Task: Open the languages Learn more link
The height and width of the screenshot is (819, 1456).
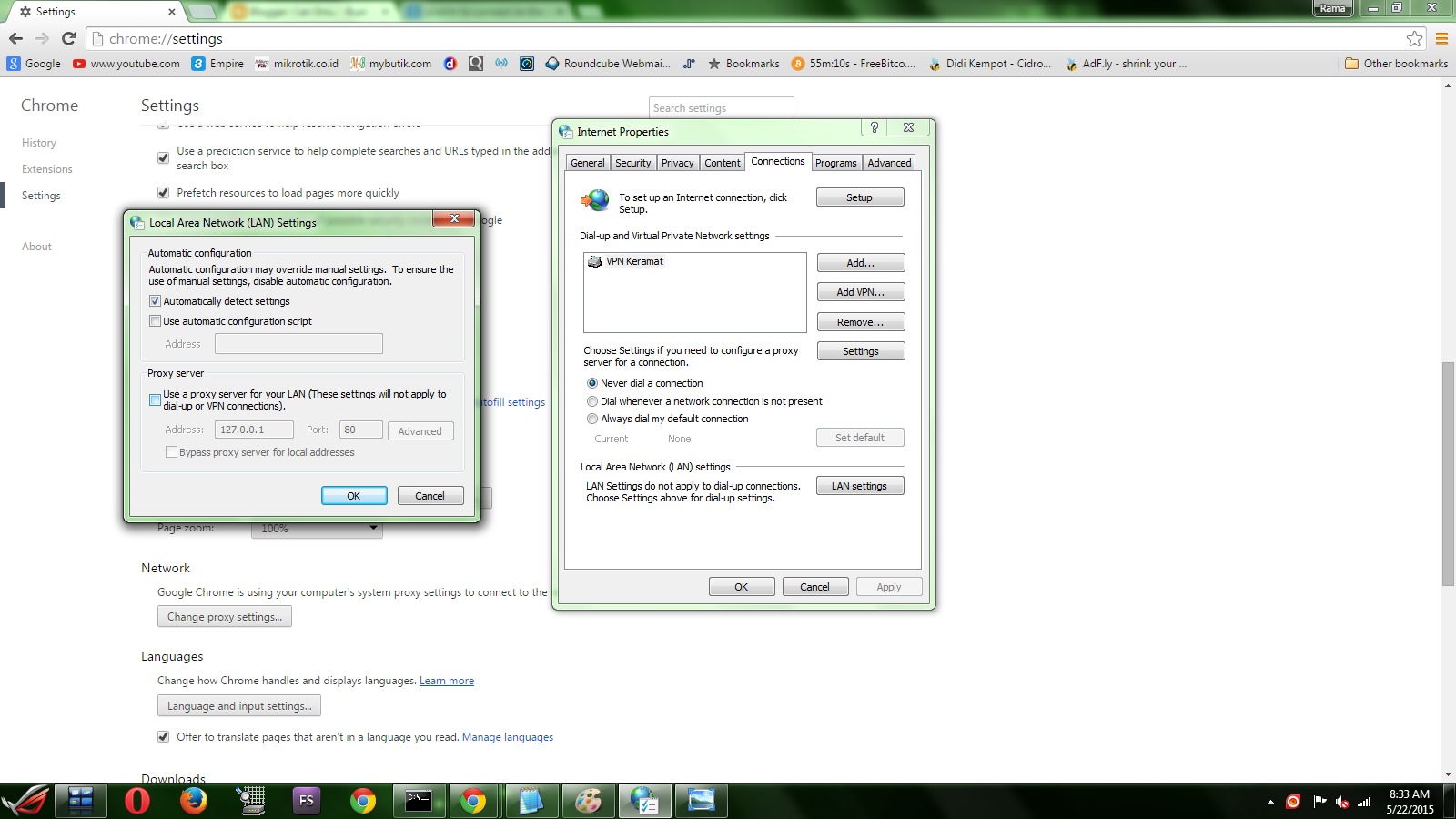Action: pos(447,681)
